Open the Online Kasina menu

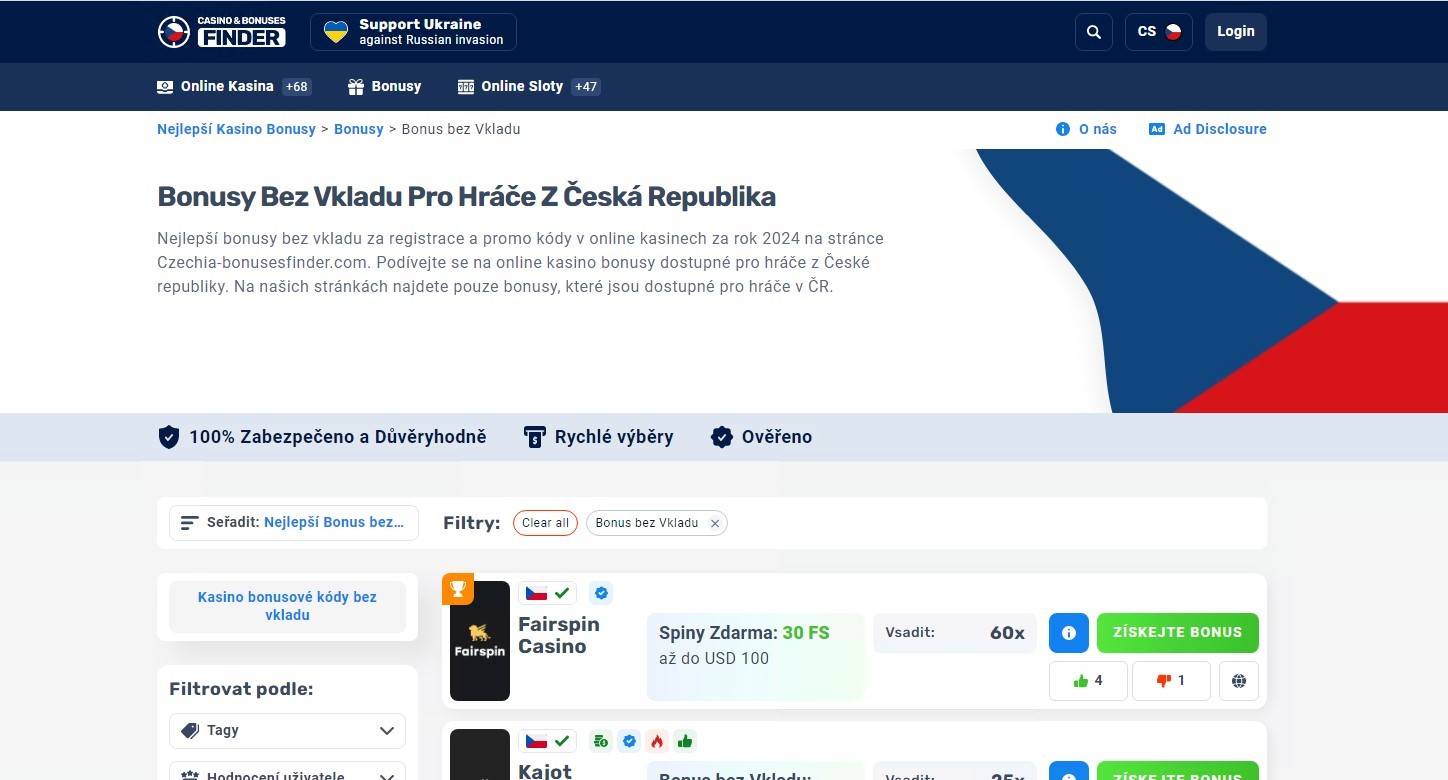(234, 87)
